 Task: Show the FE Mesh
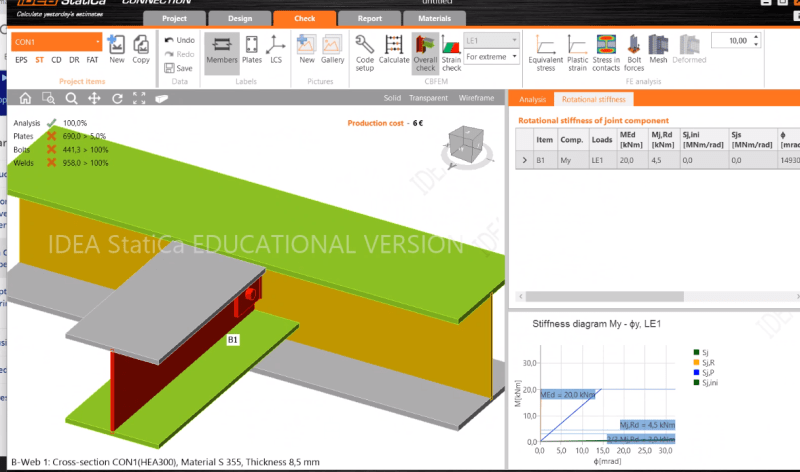(658, 49)
